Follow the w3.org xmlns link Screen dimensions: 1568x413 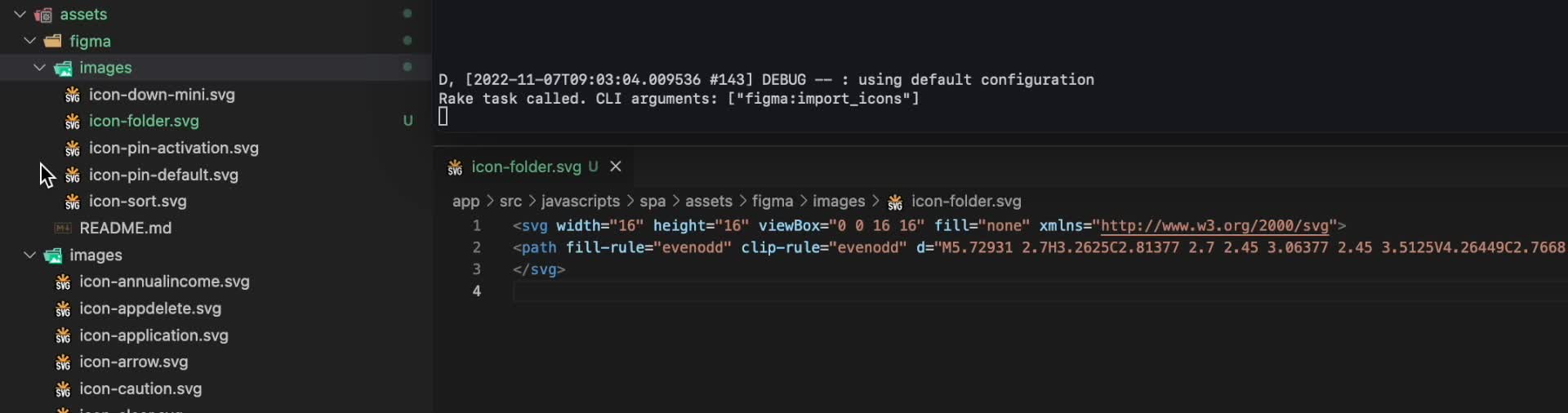click(x=1214, y=225)
